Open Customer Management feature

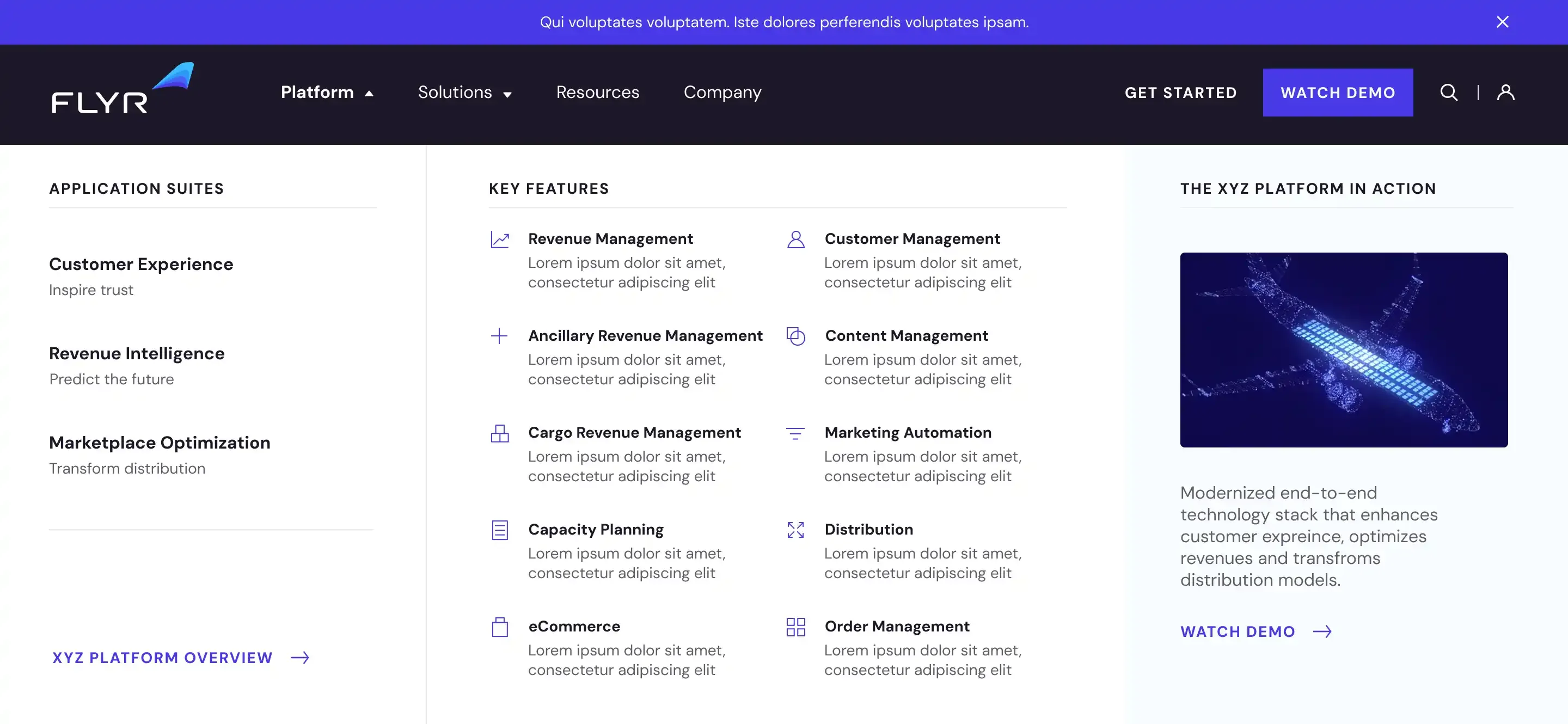[x=912, y=239]
